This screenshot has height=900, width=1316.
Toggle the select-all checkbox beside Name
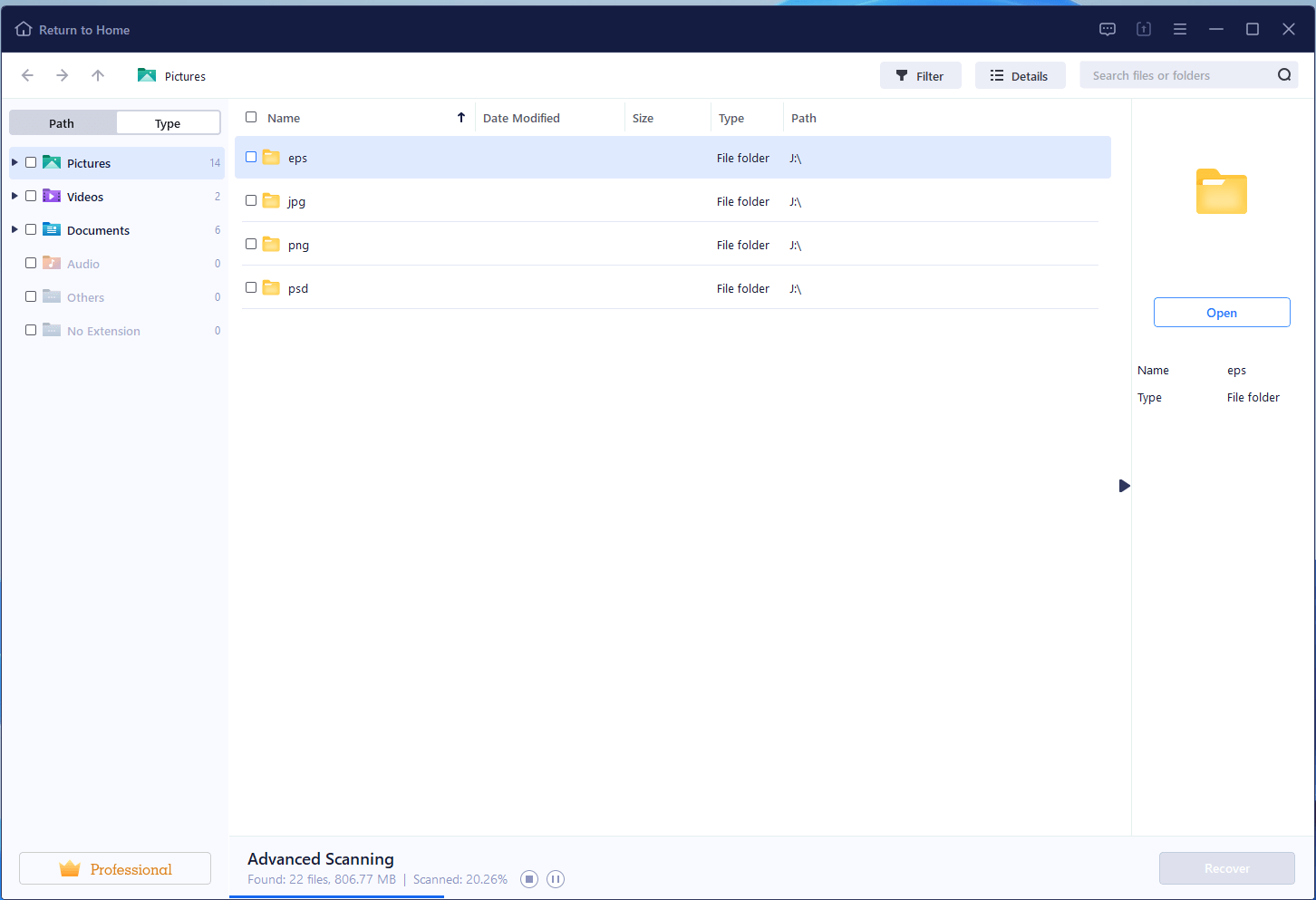[251, 117]
